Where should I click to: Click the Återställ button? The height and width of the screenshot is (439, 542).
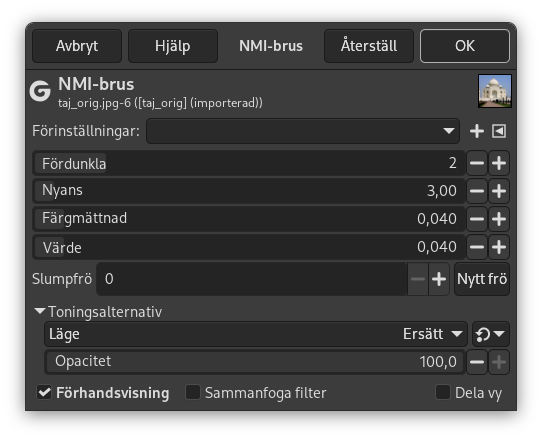tap(369, 46)
